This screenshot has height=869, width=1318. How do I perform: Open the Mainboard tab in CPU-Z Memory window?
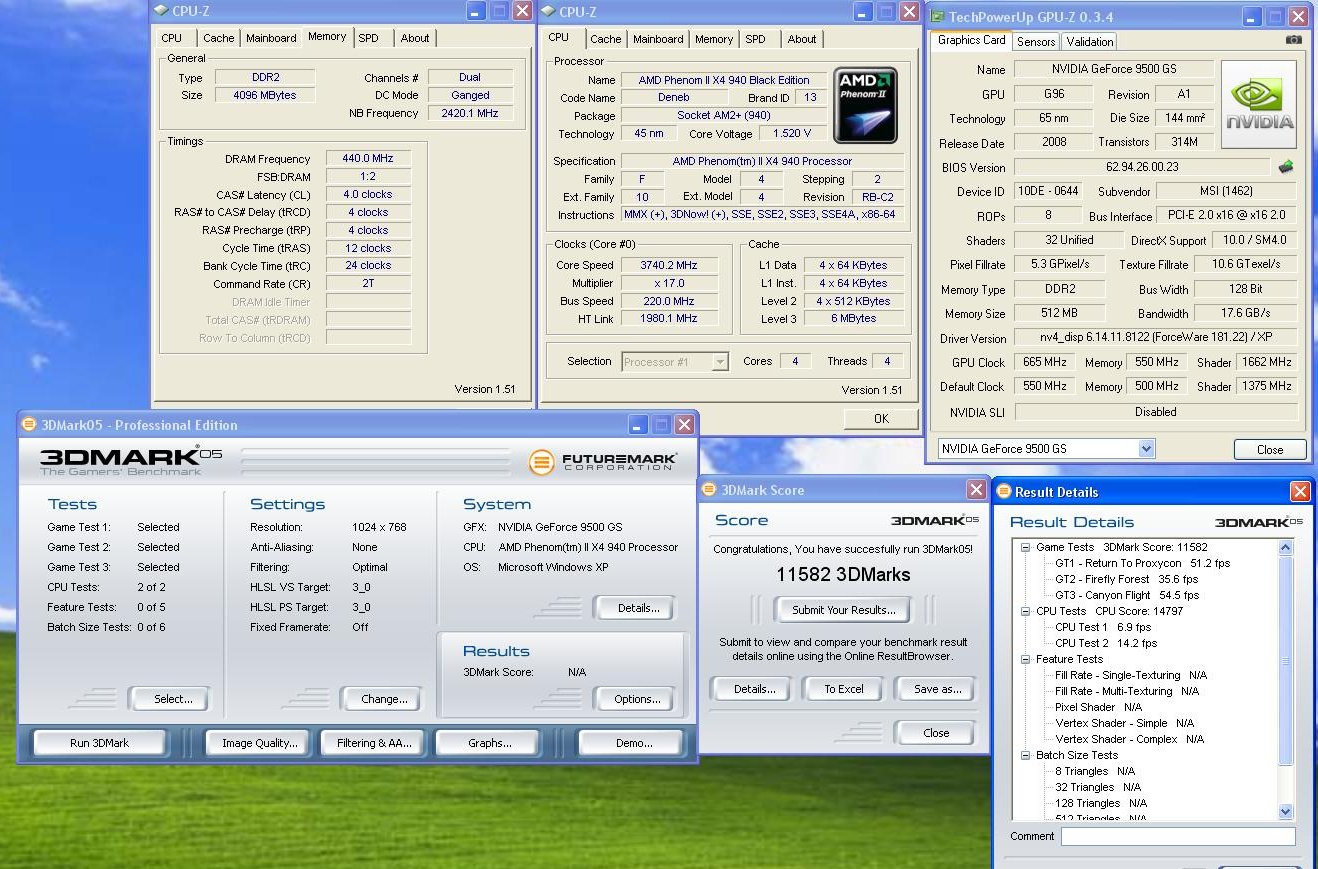pyautogui.click(x=271, y=38)
